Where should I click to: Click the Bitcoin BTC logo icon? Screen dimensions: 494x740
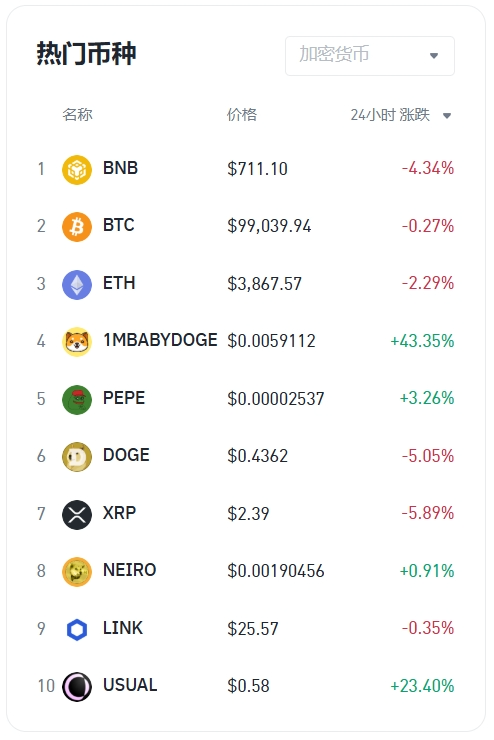pyautogui.click(x=77, y=227)
